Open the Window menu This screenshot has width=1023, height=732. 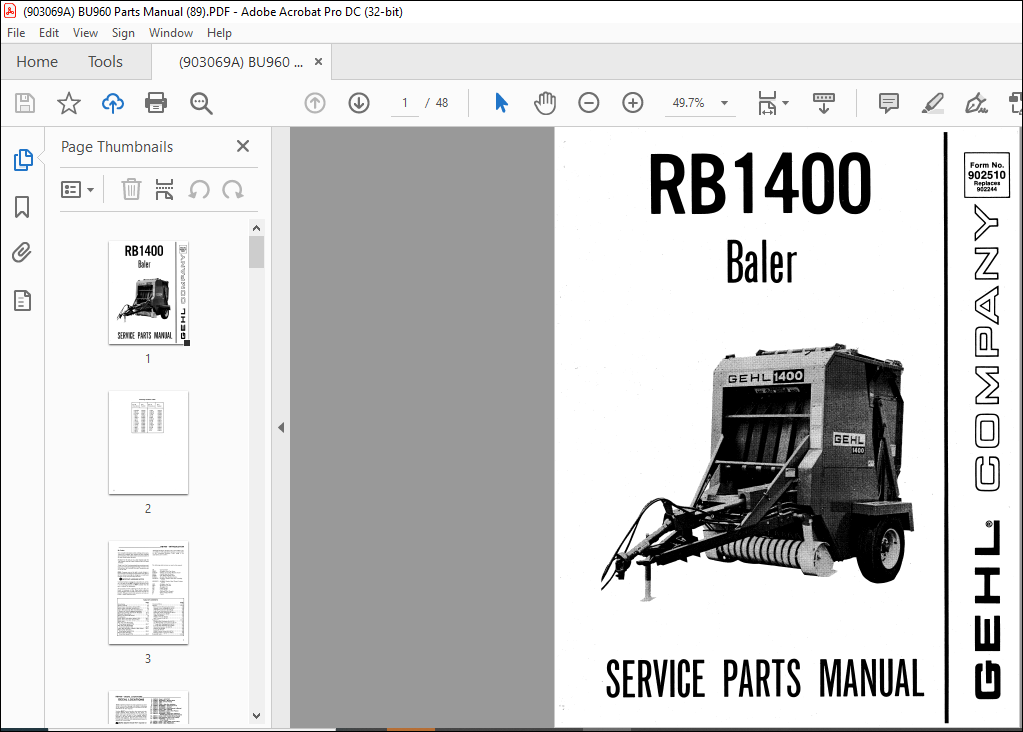(171, 33)
